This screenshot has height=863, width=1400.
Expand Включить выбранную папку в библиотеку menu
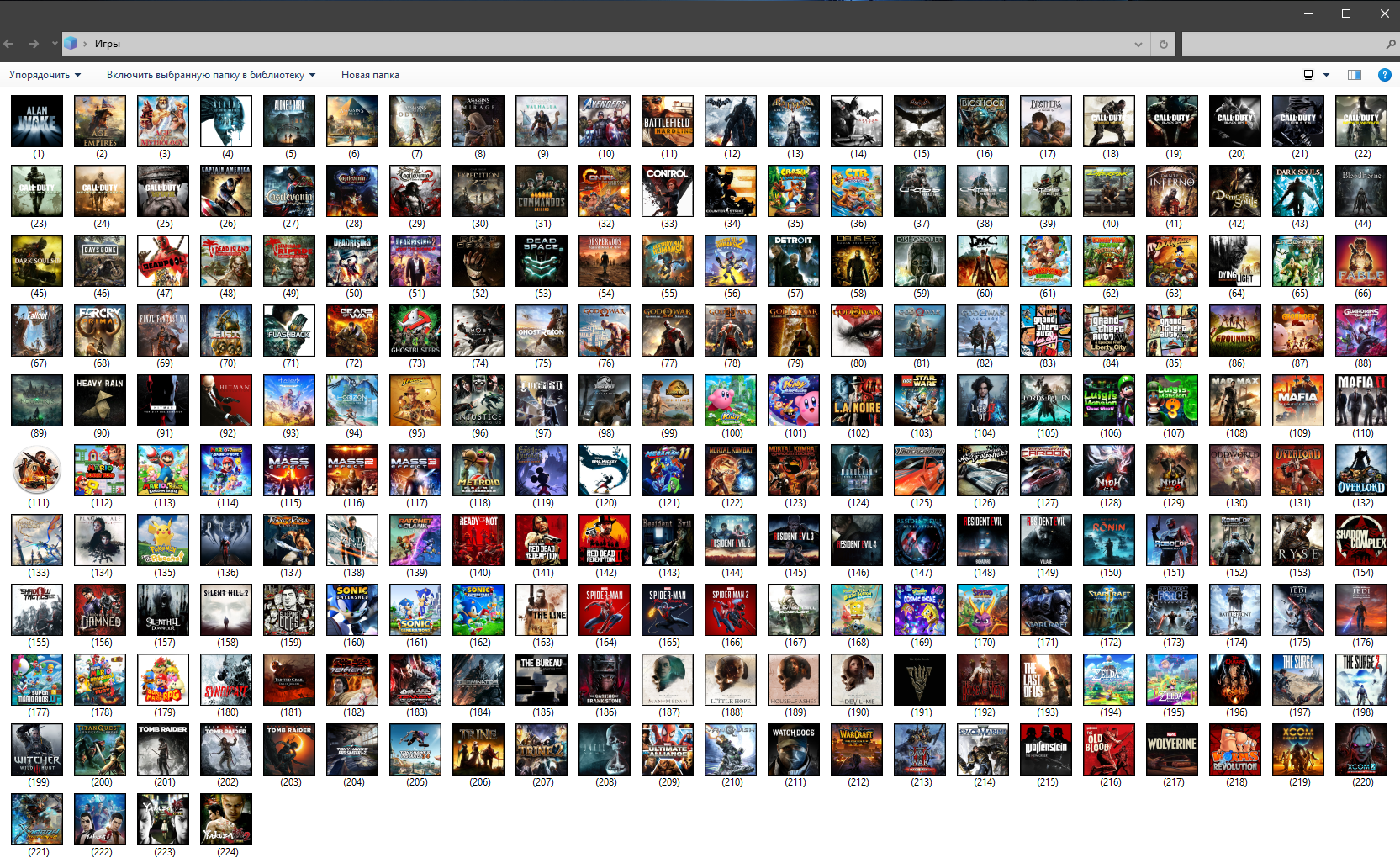click(211, 75)
